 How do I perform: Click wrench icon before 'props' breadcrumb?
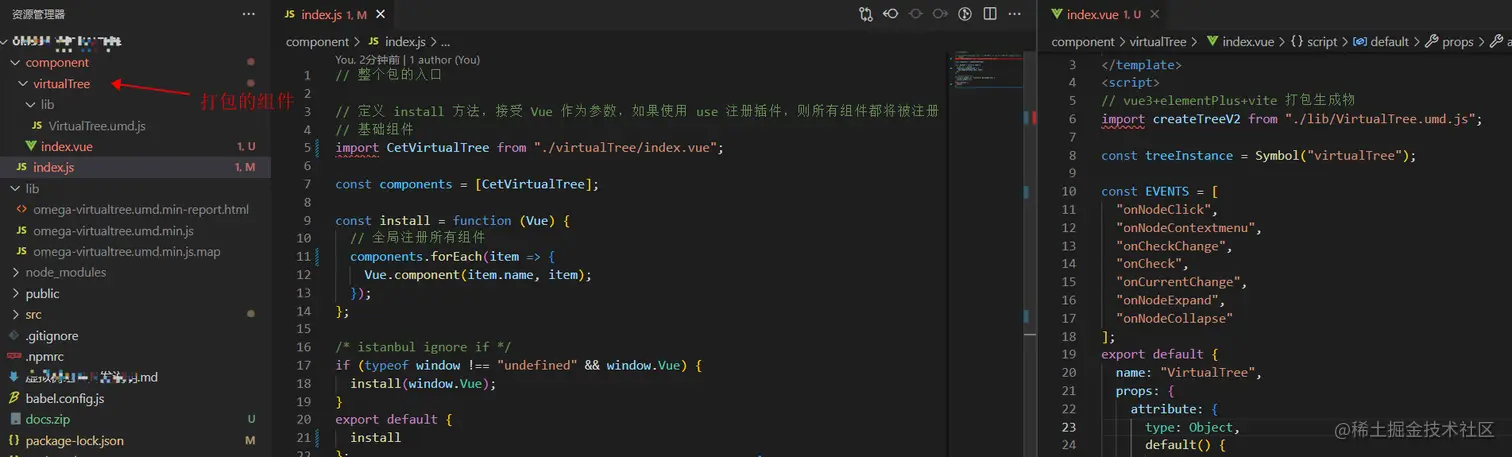[1431, 42]
